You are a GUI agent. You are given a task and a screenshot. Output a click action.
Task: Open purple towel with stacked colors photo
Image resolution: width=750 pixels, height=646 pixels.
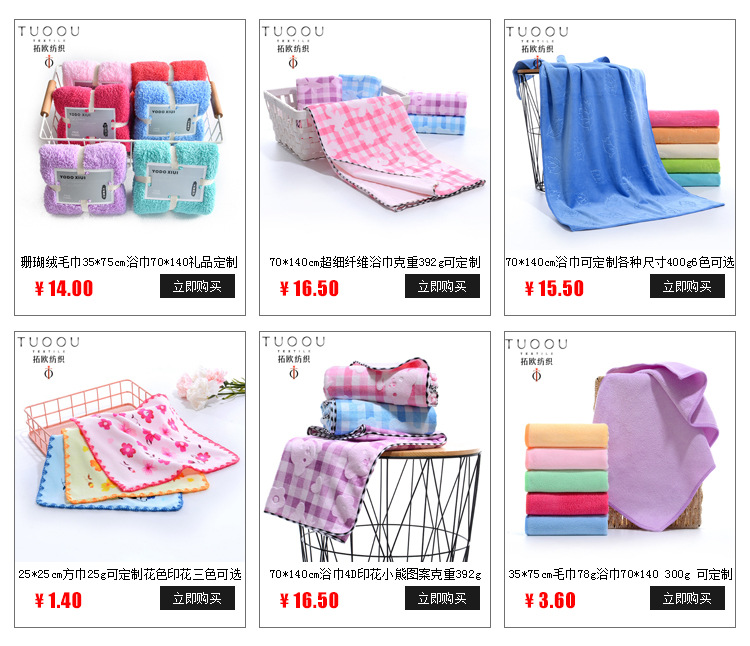(x=620, y=447)
